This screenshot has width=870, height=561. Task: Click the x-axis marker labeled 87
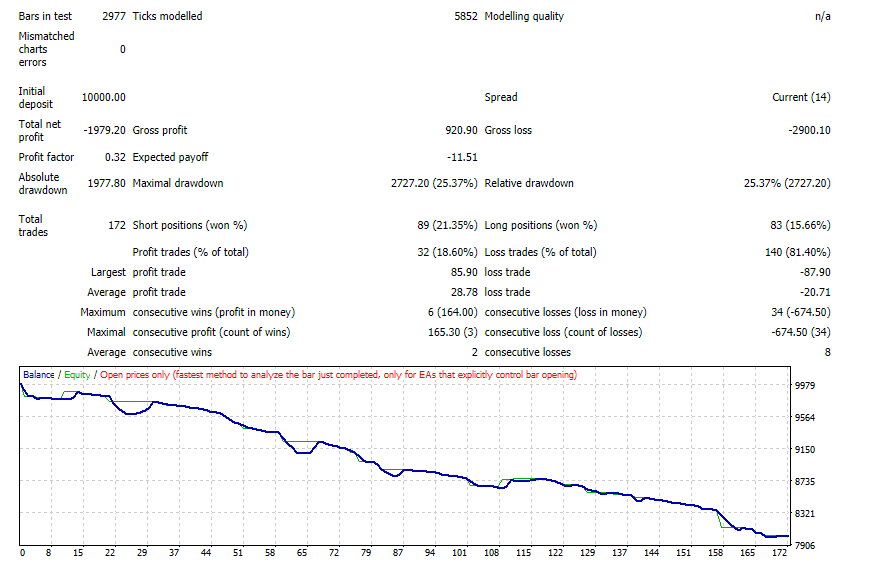click(x=398, y=553)
